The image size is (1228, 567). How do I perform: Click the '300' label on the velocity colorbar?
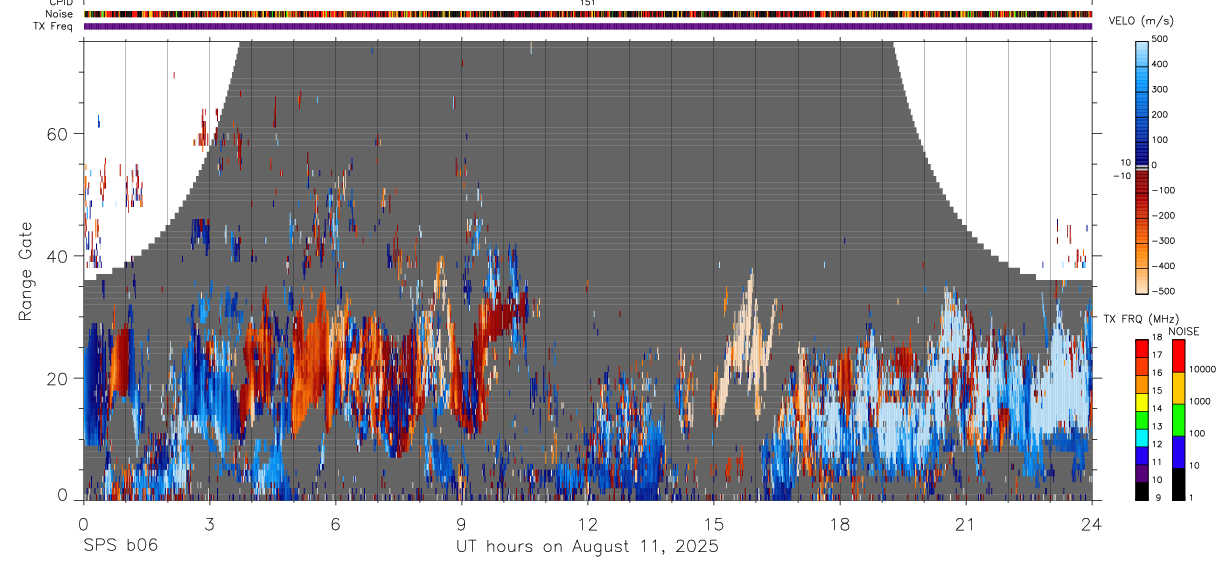coord(1160,89)
